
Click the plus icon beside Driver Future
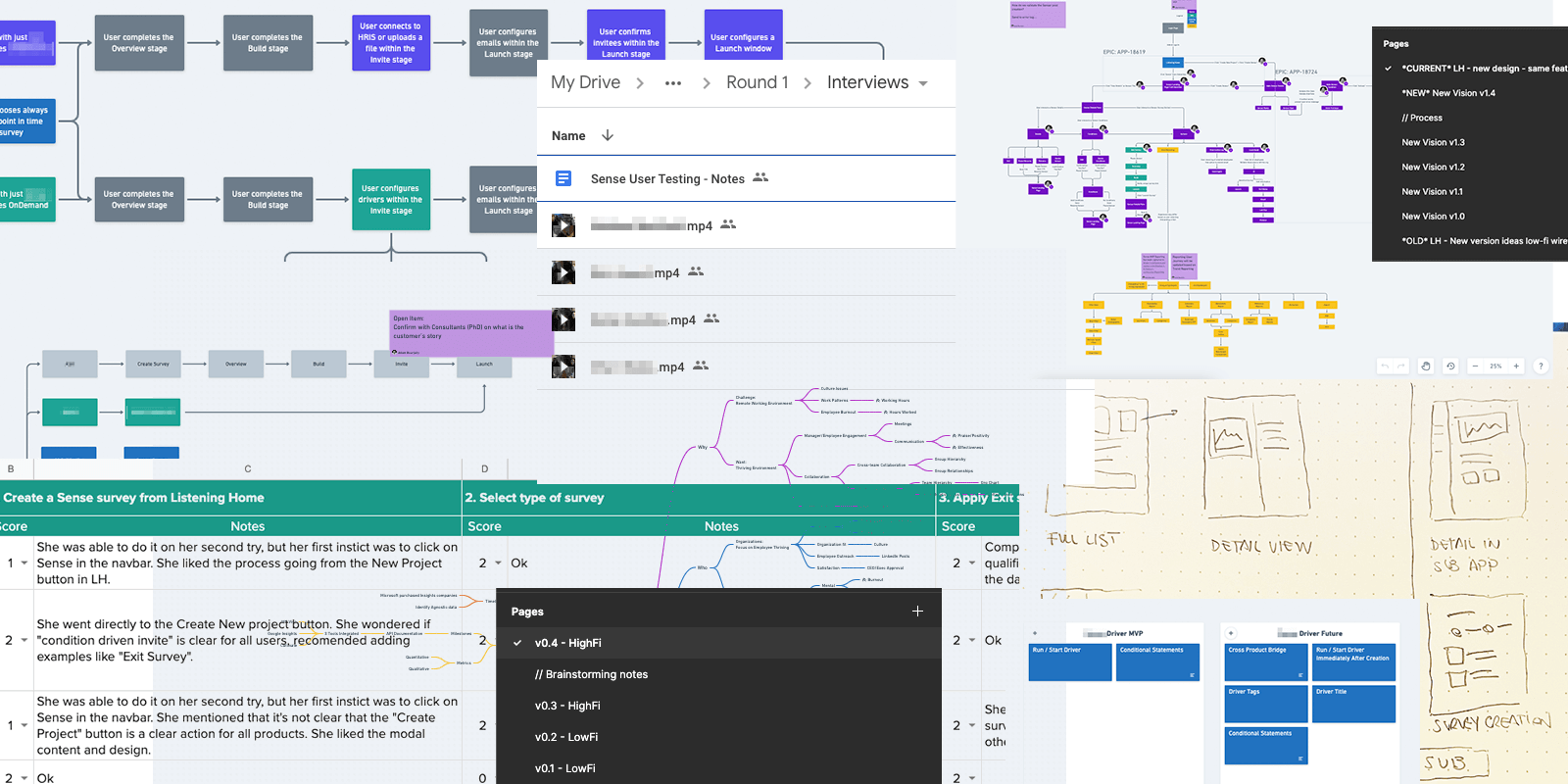click(x=1231, y=633)
